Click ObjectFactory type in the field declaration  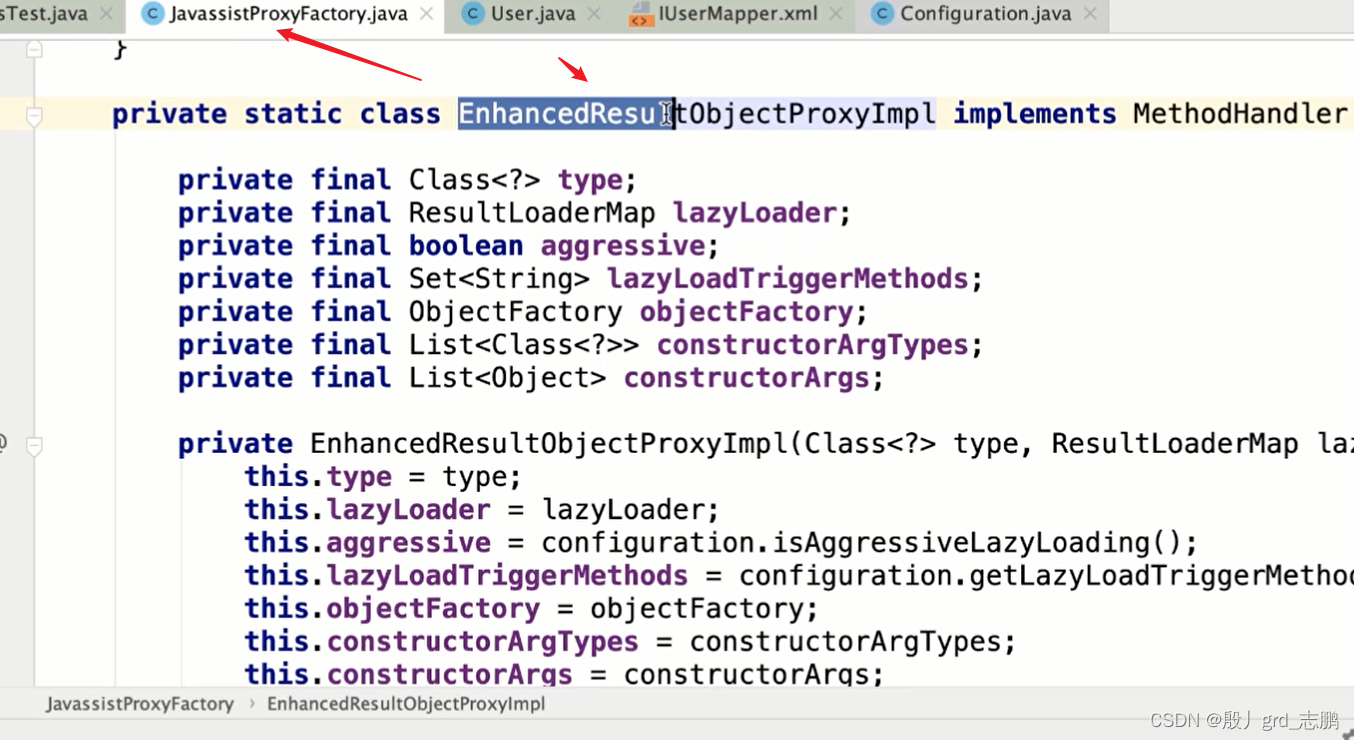515,312
